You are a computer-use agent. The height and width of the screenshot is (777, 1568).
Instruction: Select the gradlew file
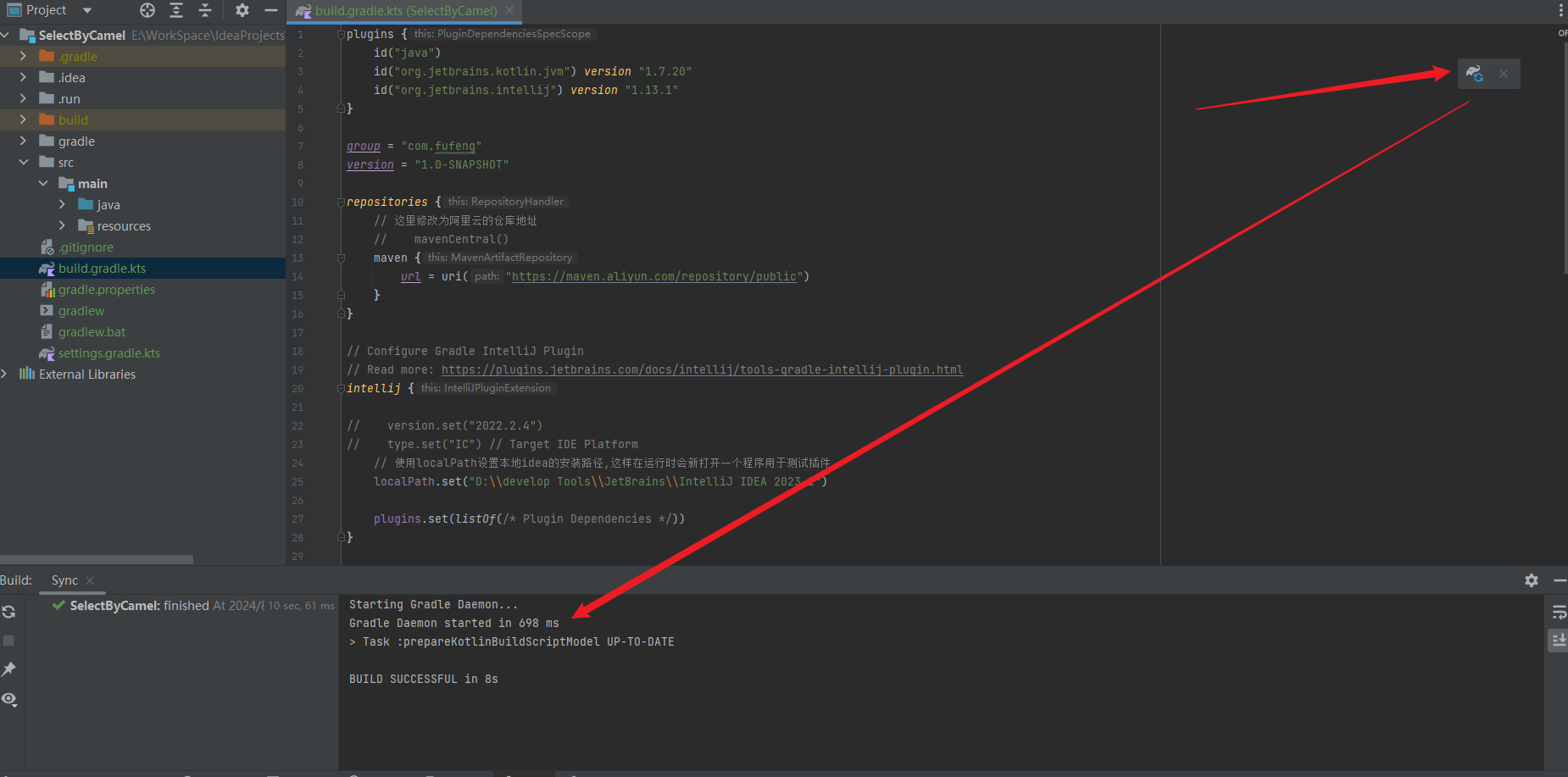coord(81,310)
